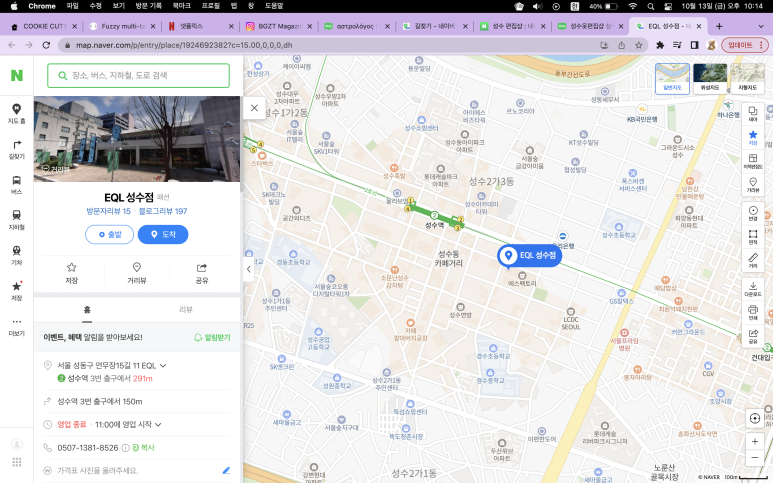This screenshot has height=483, width=773.
Task: Open the 파일 menu in menu bar
Action: tap(72, 6)
